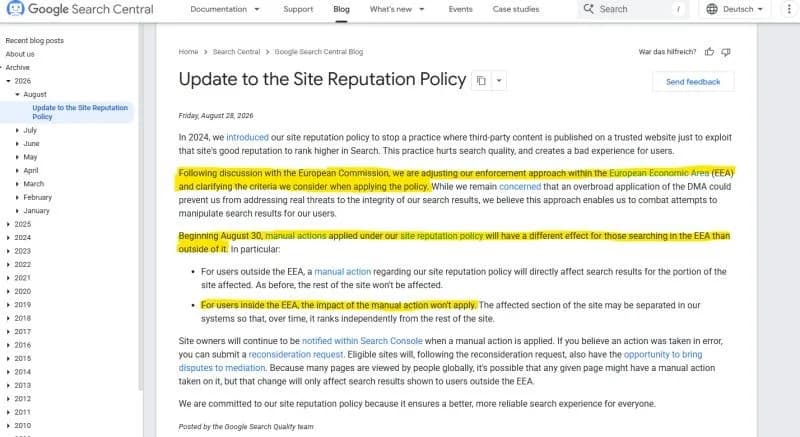The image size is (800, 437).
Task: Open the Documentation dropdown menu
Action: (225, 9)
